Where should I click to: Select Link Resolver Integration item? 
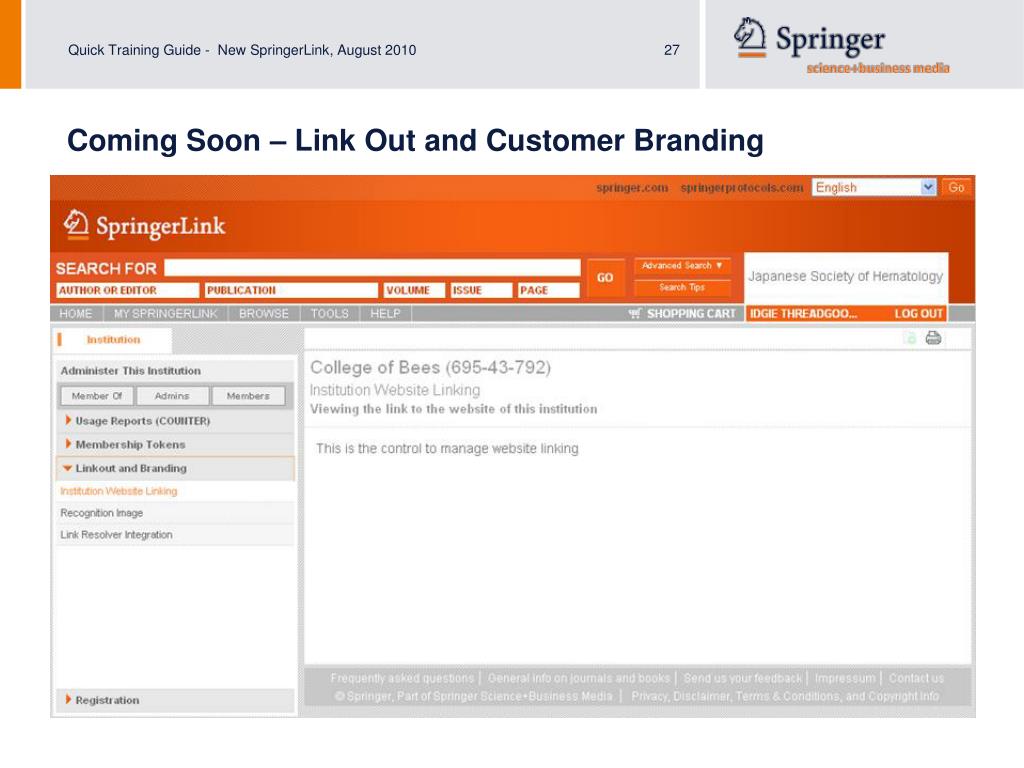(x=116, y=535)
